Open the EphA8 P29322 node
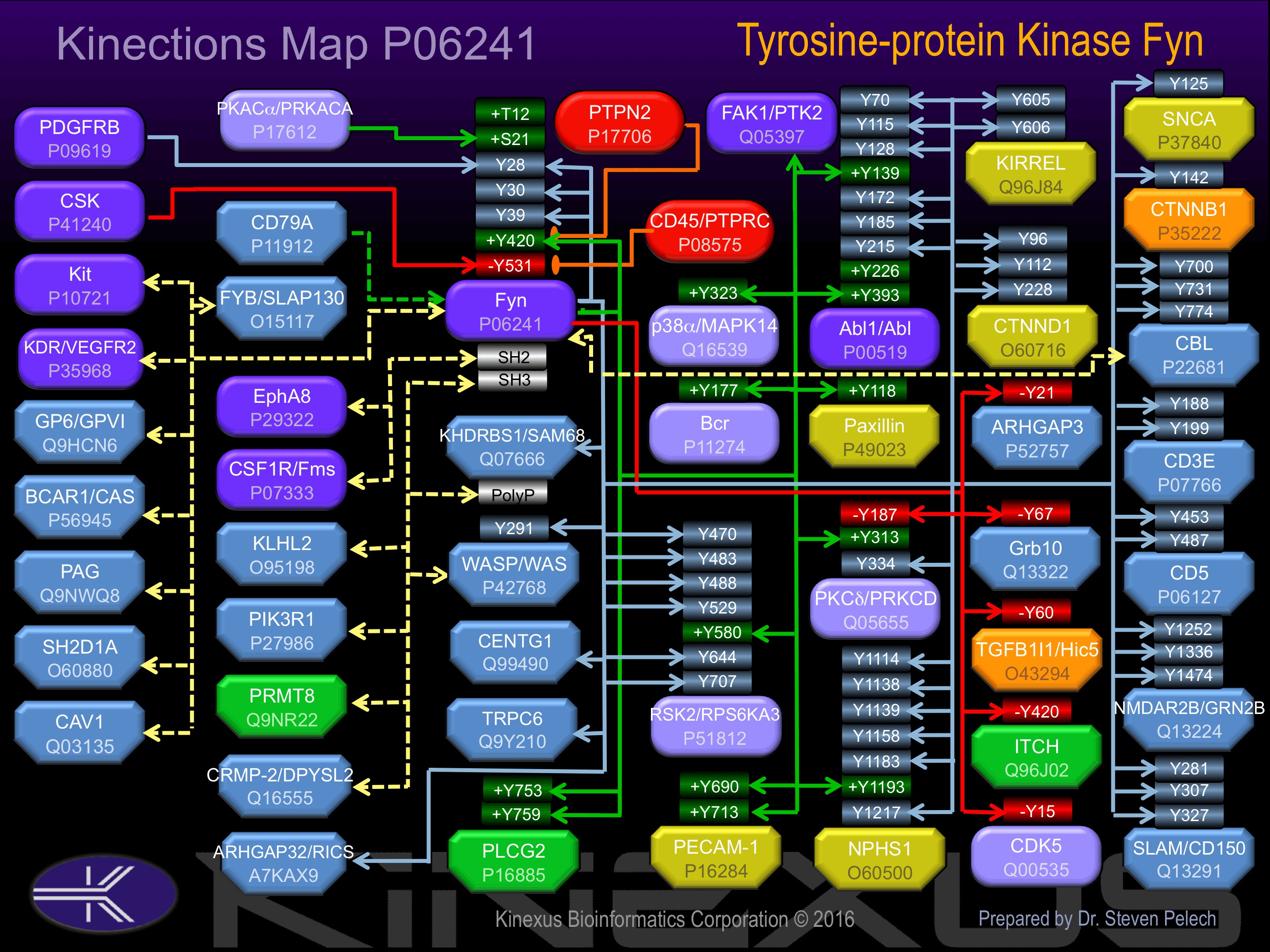 click(282, 407)
